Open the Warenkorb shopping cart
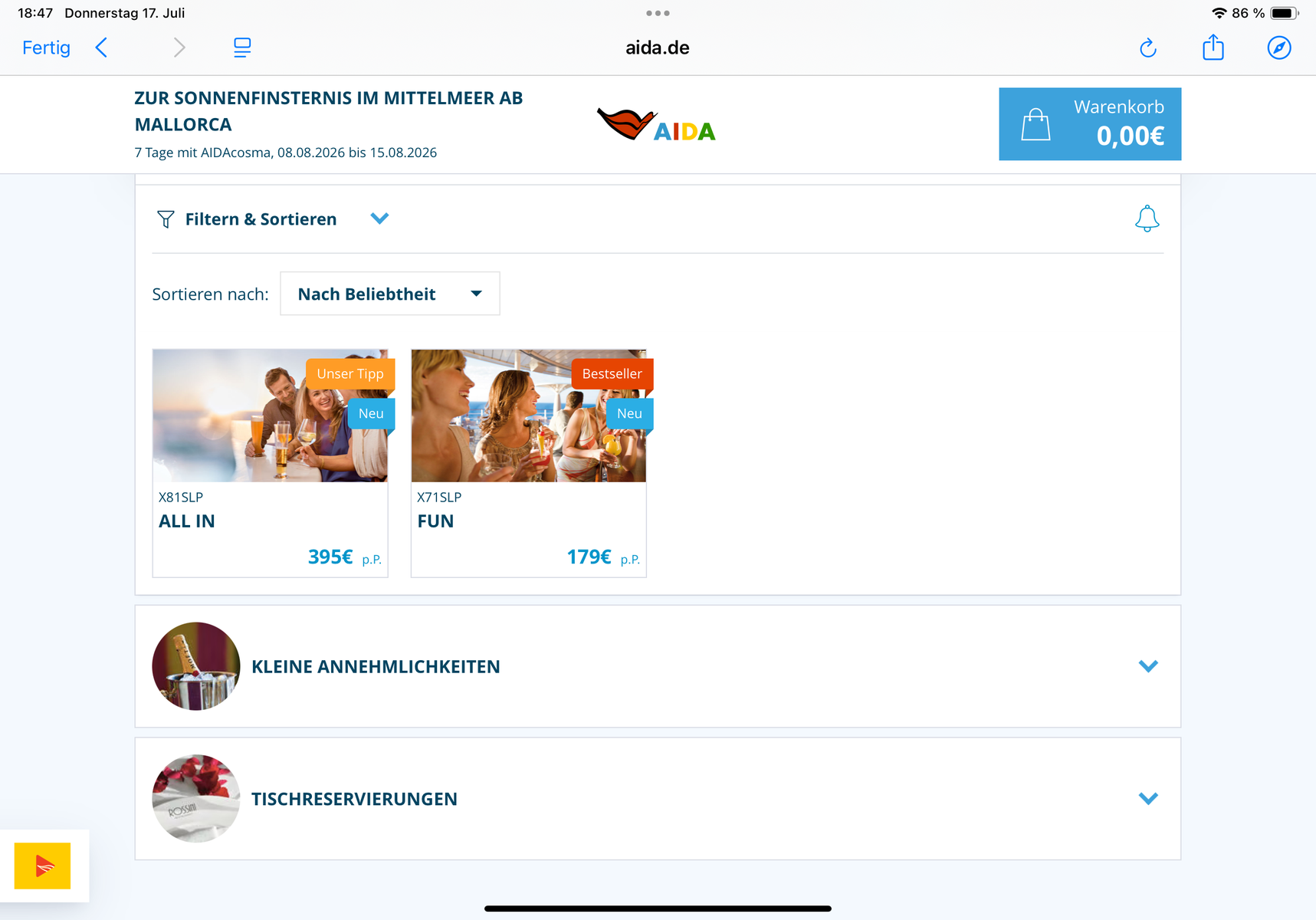Viewport: 1316px width, 920px height. click(x=1089, y=124)
